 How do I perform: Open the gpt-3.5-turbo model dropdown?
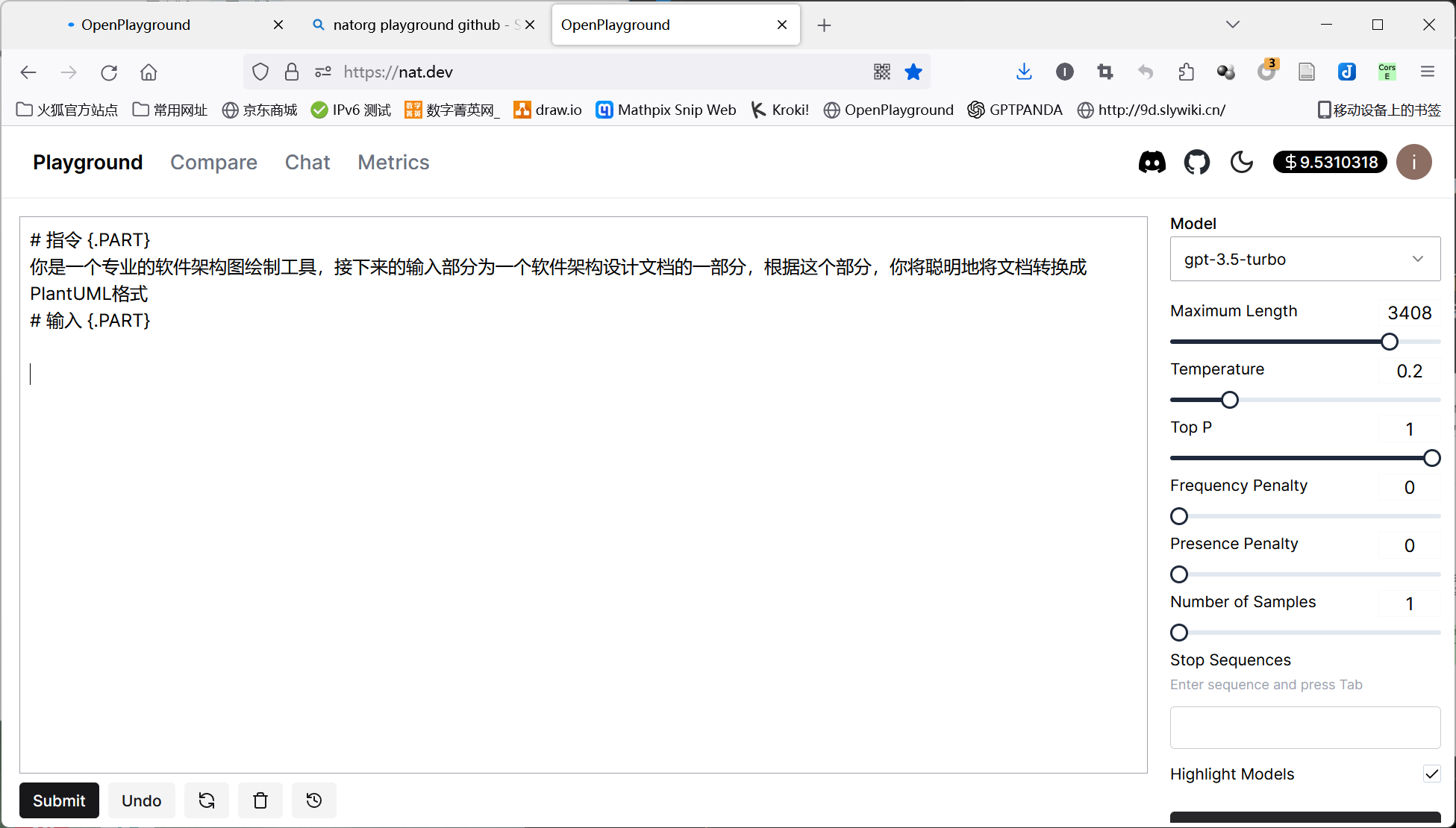click(x=1305, y=259)
